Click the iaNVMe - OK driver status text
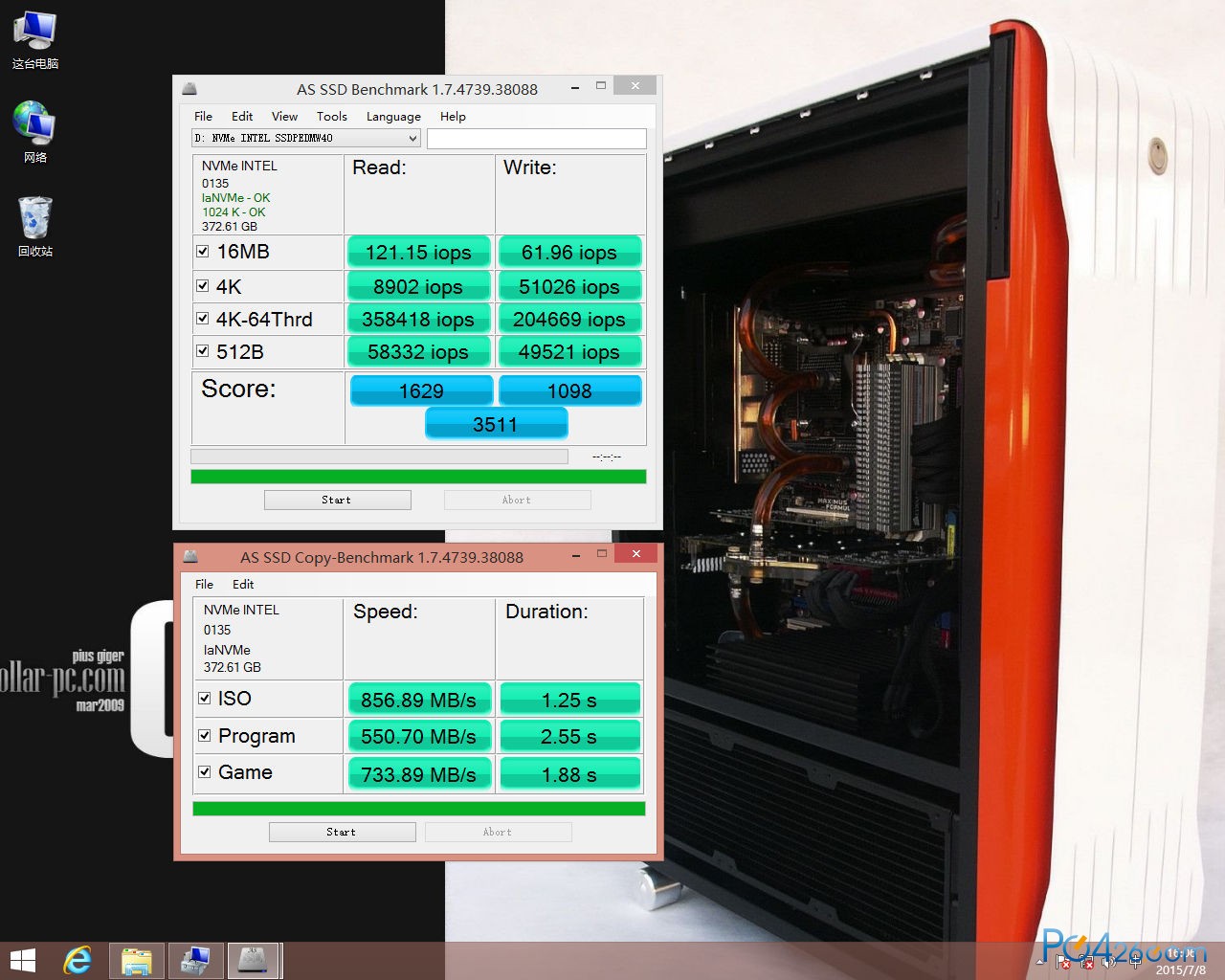 235,198
